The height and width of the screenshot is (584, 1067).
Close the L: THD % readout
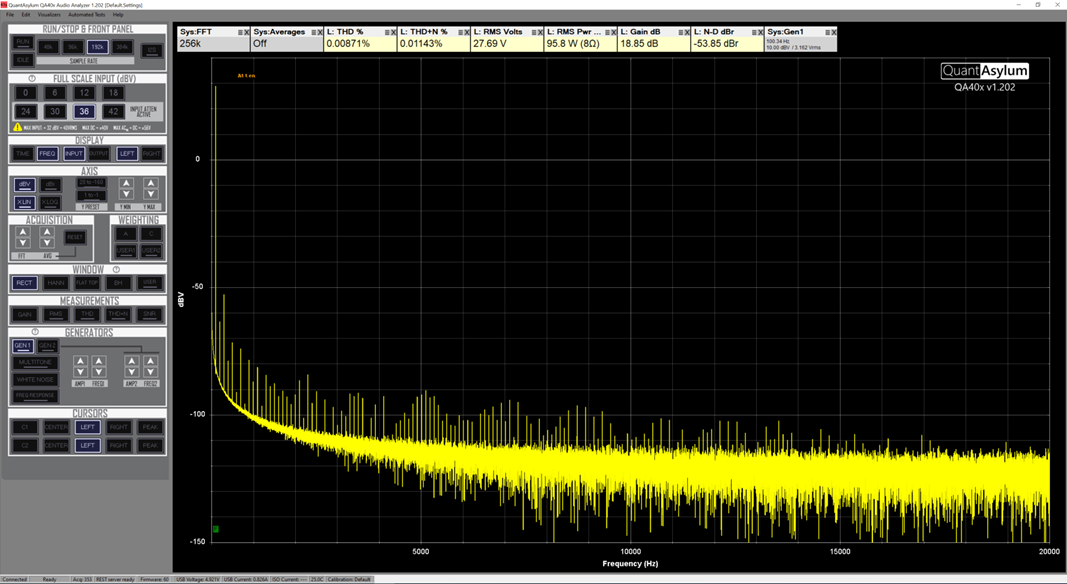[393, 33]
